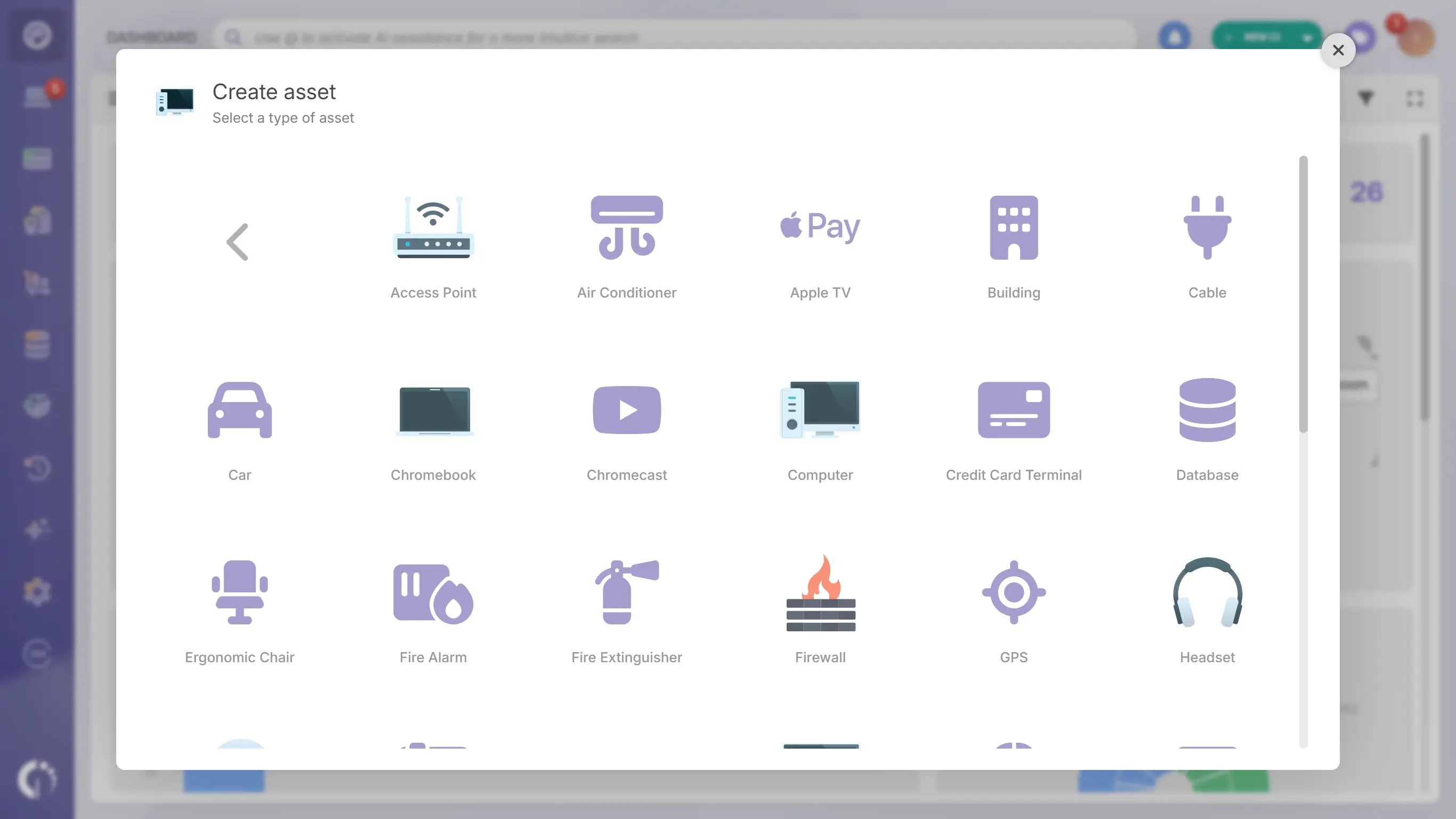
Task: Open the sidebar item with red badge
Action: pos(39,96)
